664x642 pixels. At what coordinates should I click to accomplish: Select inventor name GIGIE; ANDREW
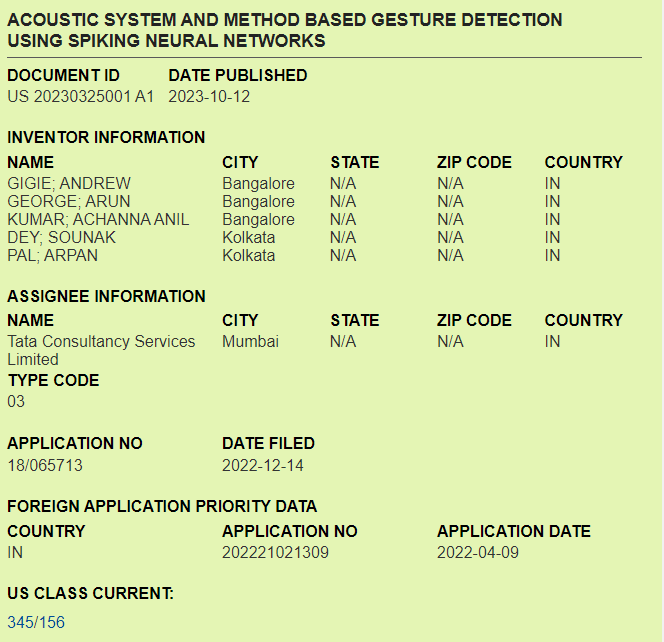(69, 184)
